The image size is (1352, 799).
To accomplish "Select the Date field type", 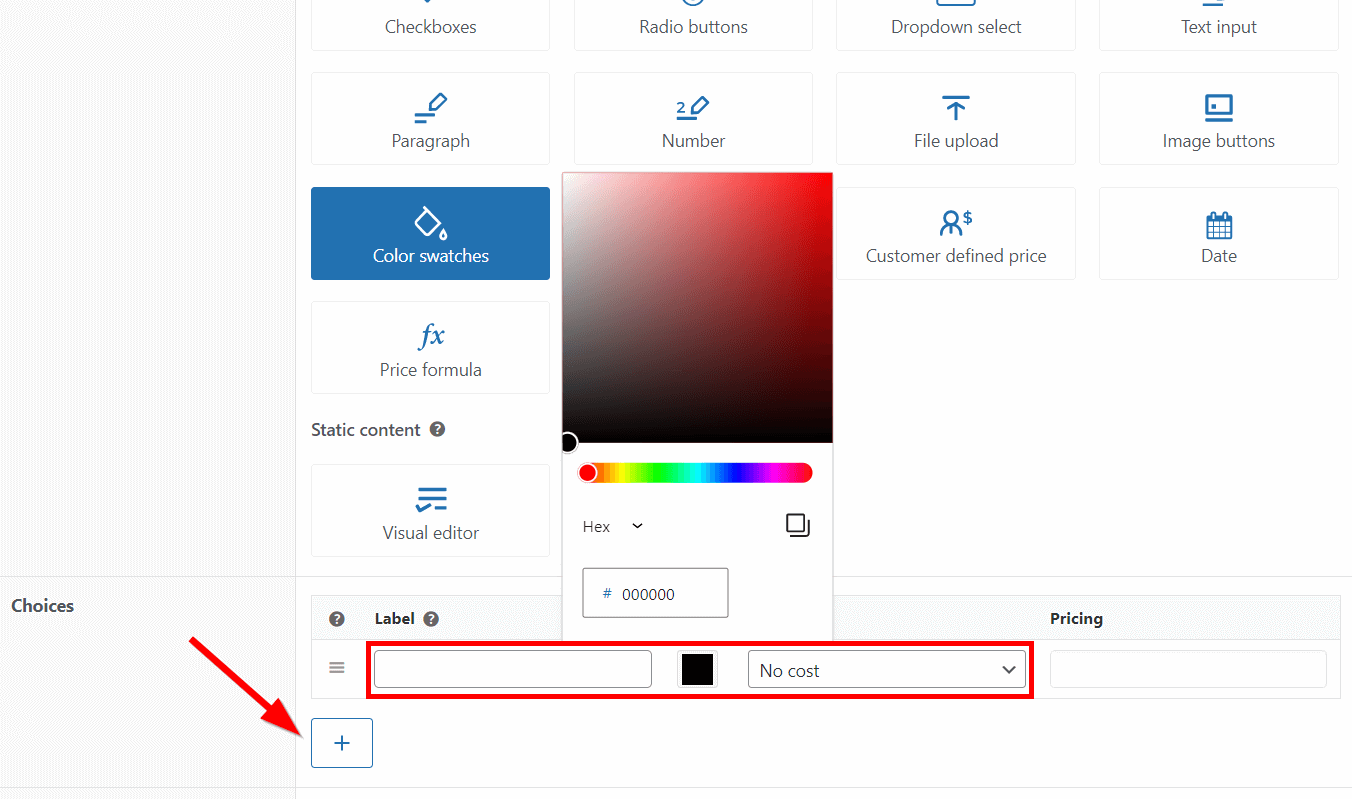I will click(1218, 233).
